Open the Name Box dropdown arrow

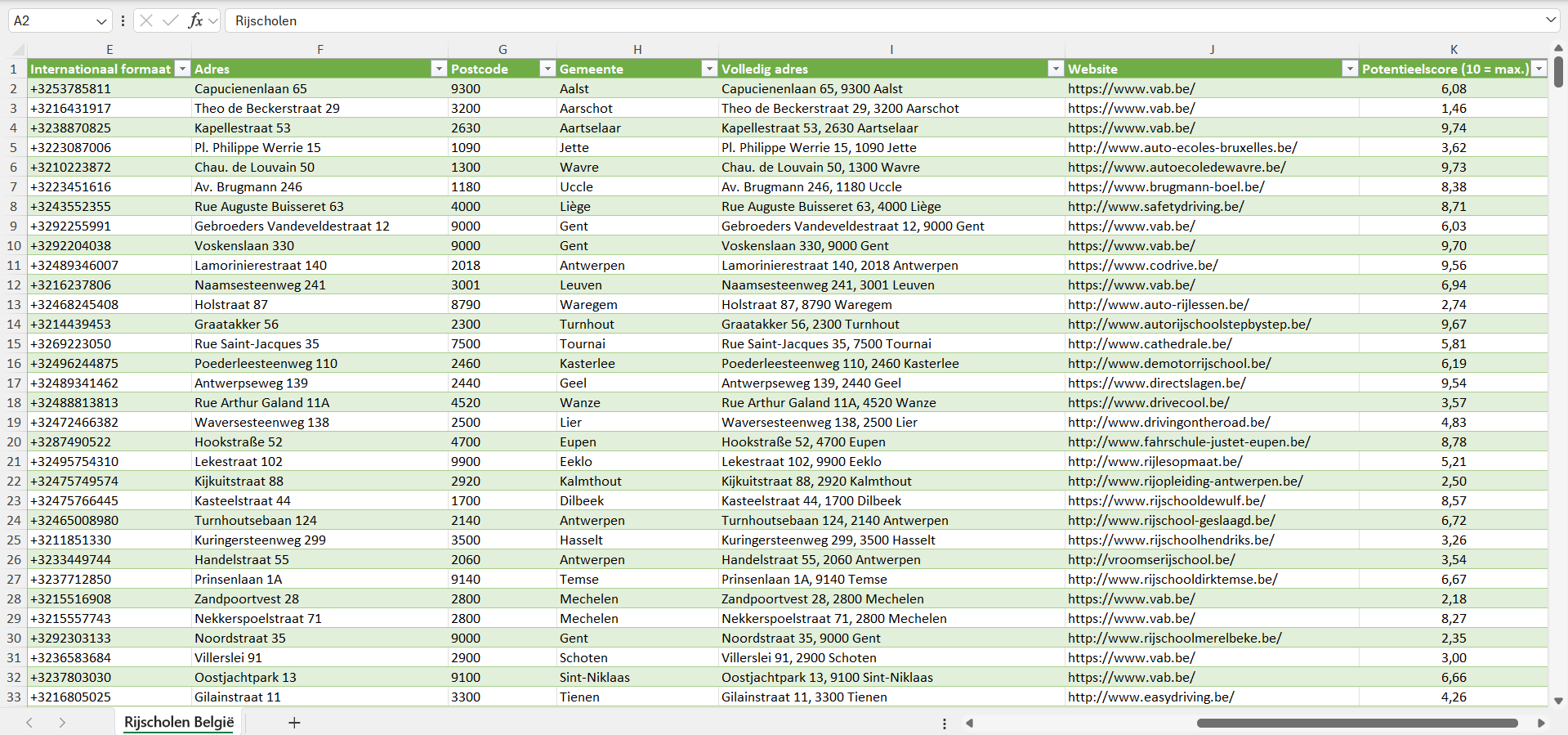101,21
